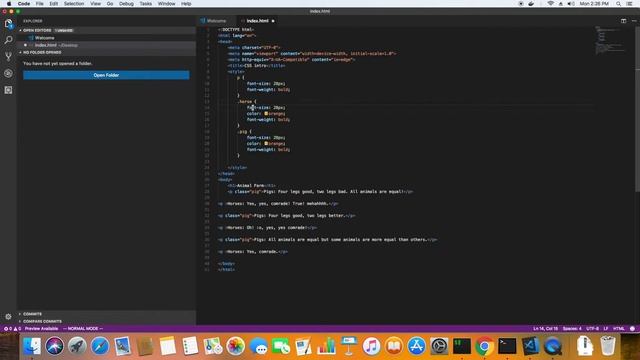Click orange color swatch in .horse rule
This screenshot has width=640, height=360.
point(266,113)
